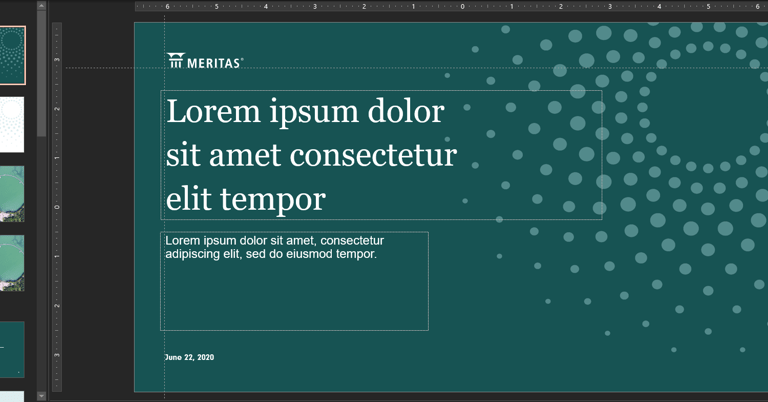Select the subtitle text 'Lorem ipsum dolor sit amet, consectetur'
Viewport: 768px width, 402px height.
click(x=274, y=240)
